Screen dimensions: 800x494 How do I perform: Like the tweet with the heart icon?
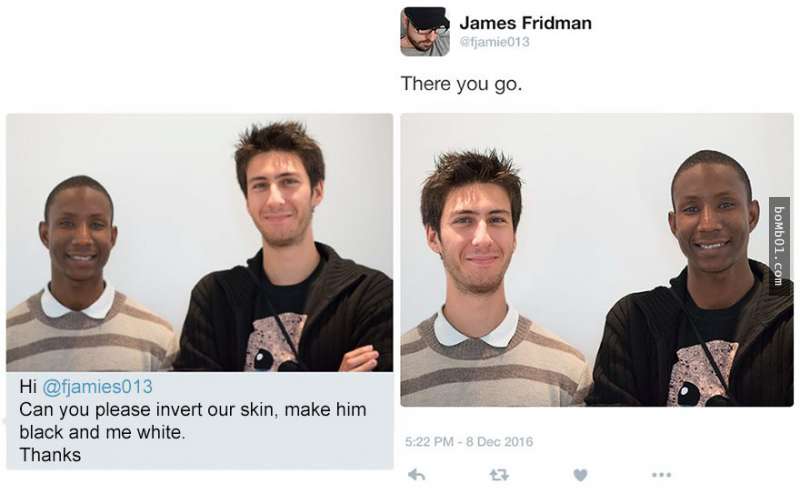(580, 475)
